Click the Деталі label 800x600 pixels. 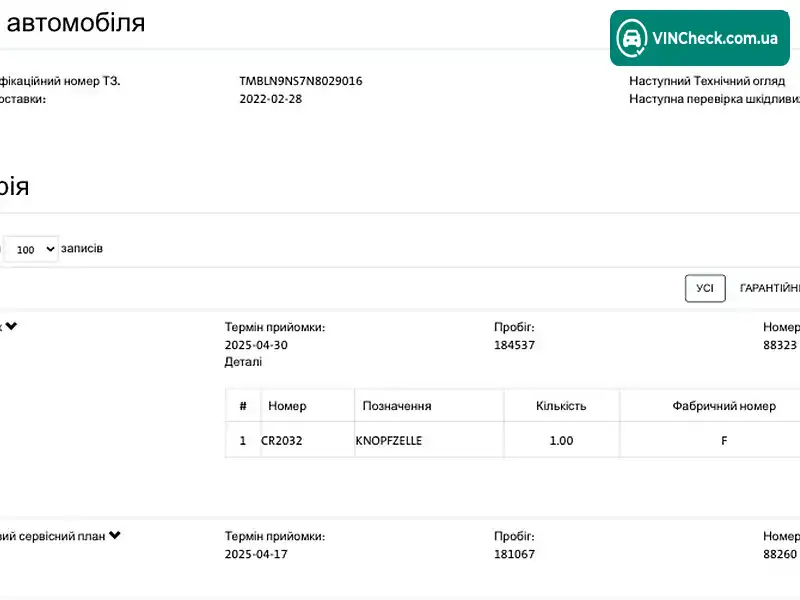(243, 362)
